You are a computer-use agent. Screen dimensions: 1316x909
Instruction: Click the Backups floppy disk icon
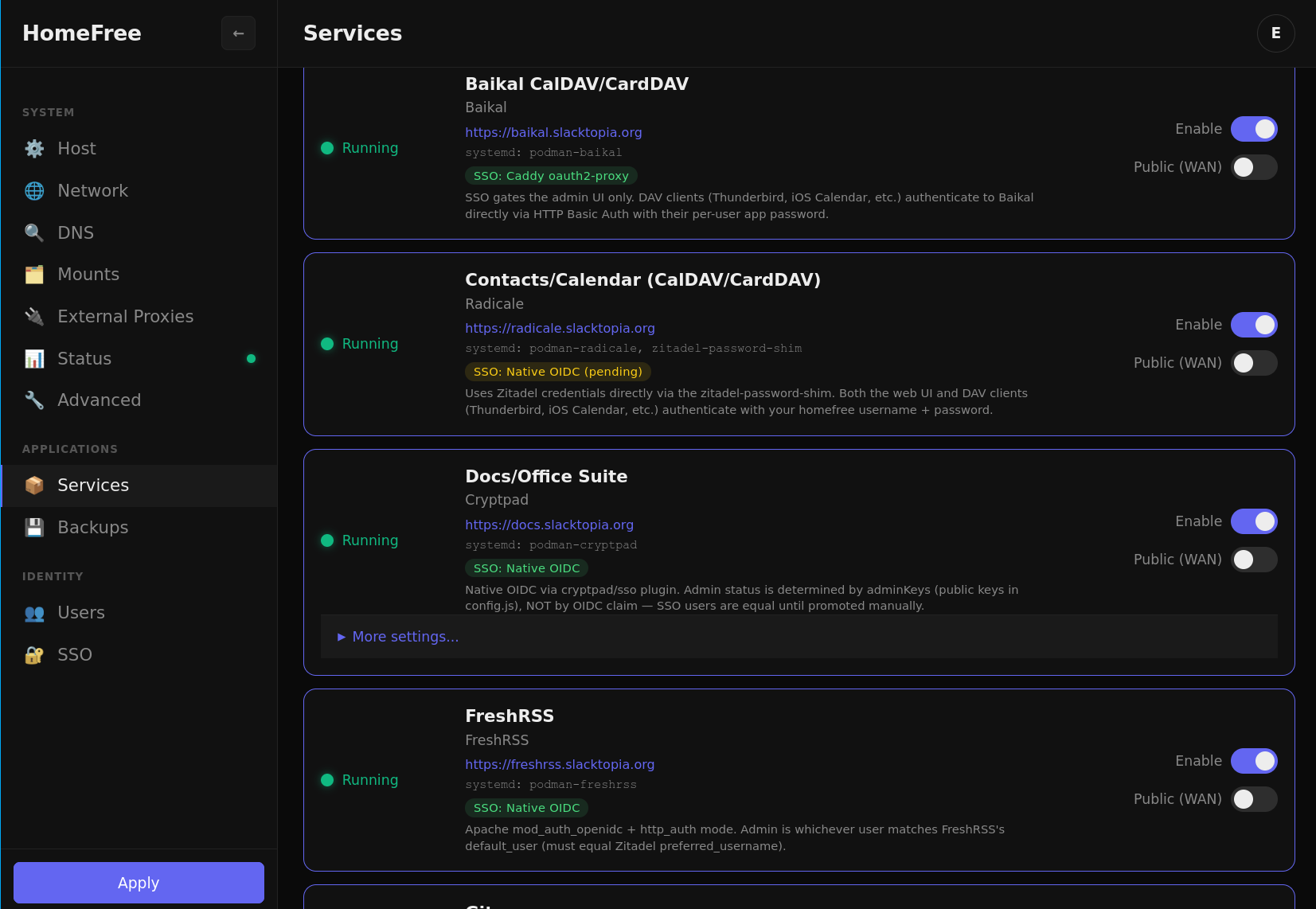tap(34, 528)
